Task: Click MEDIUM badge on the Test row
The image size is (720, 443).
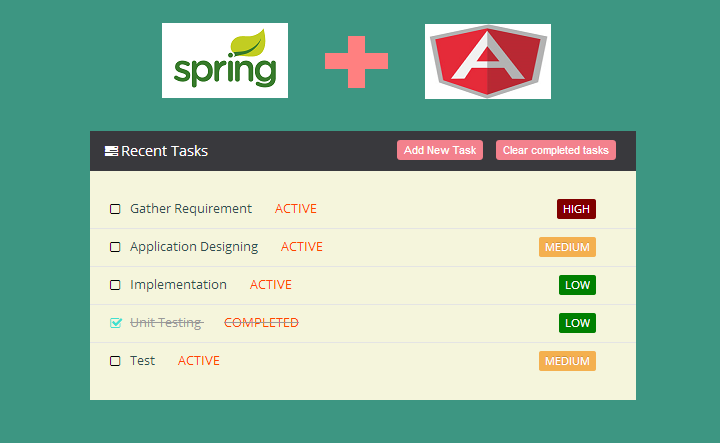Action: [x=567, y=361]
